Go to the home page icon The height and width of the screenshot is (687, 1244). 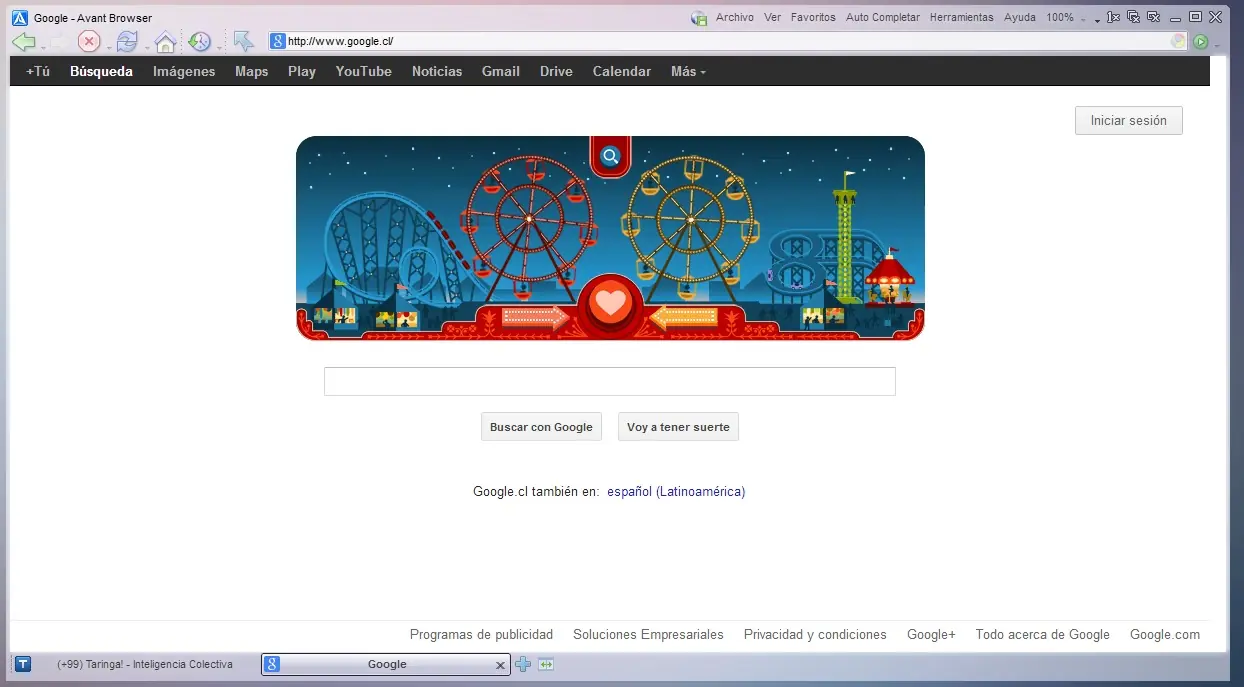(x=165, y=42)
